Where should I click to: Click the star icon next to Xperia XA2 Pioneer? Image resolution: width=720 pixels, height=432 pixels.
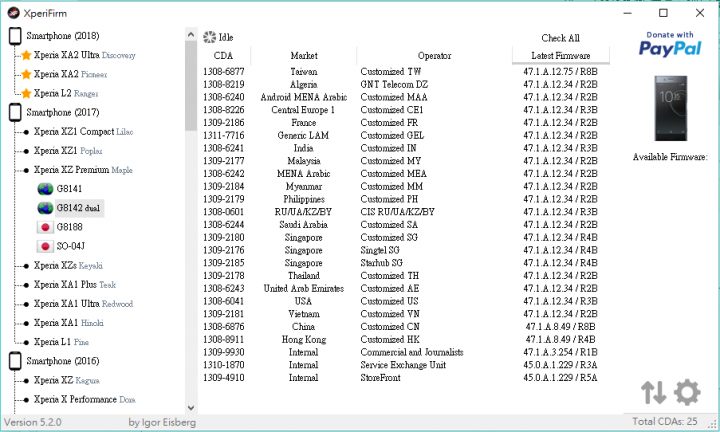26,74
